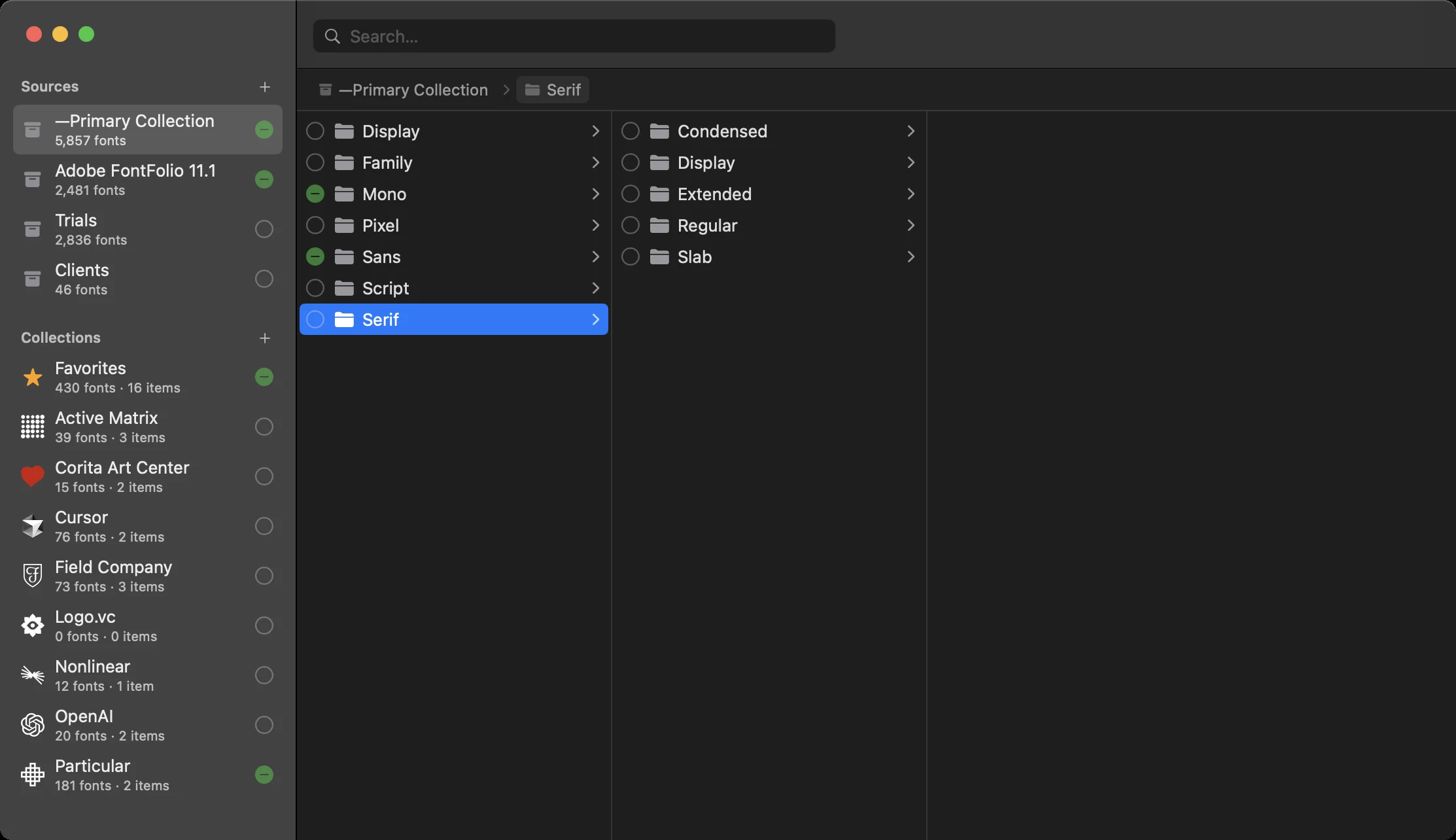Deactivate the Primary Collection source toggle
The width and height of the screenshot is (1456, 840).
[264, 130]
